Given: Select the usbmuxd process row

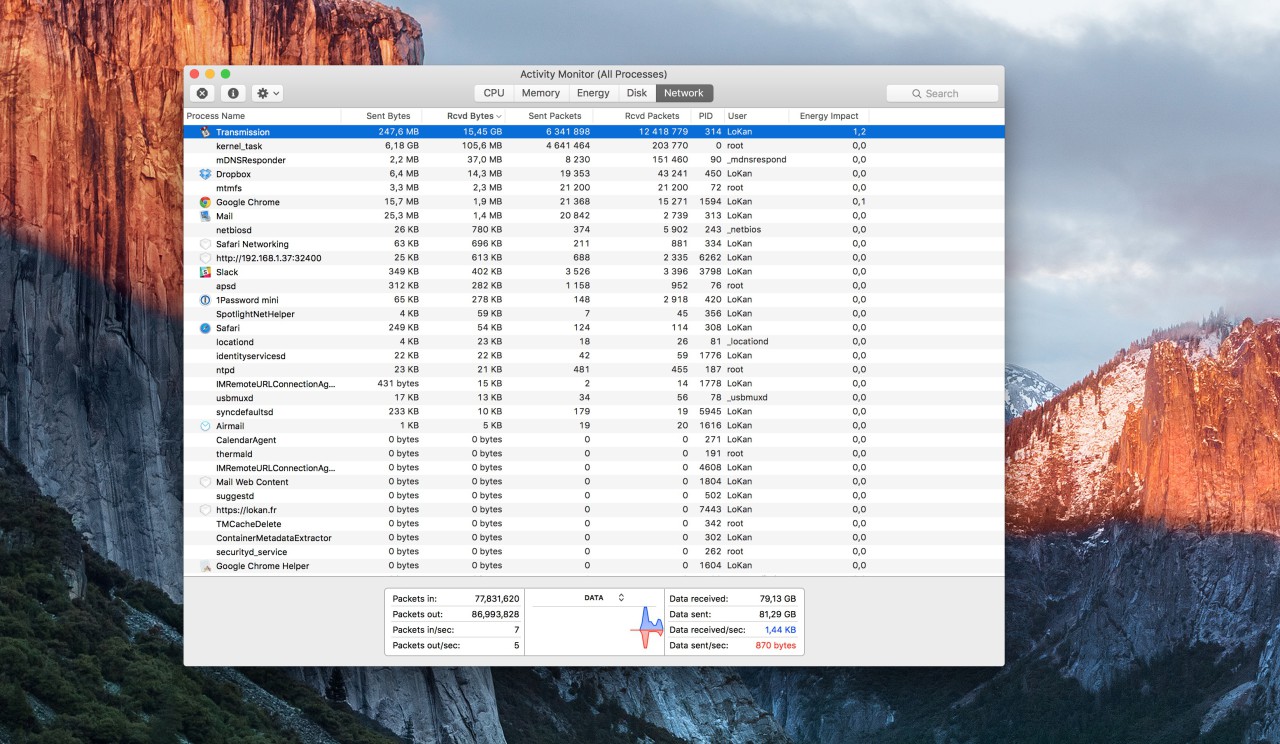Looking at the screenshot, I should coord(594,398).
